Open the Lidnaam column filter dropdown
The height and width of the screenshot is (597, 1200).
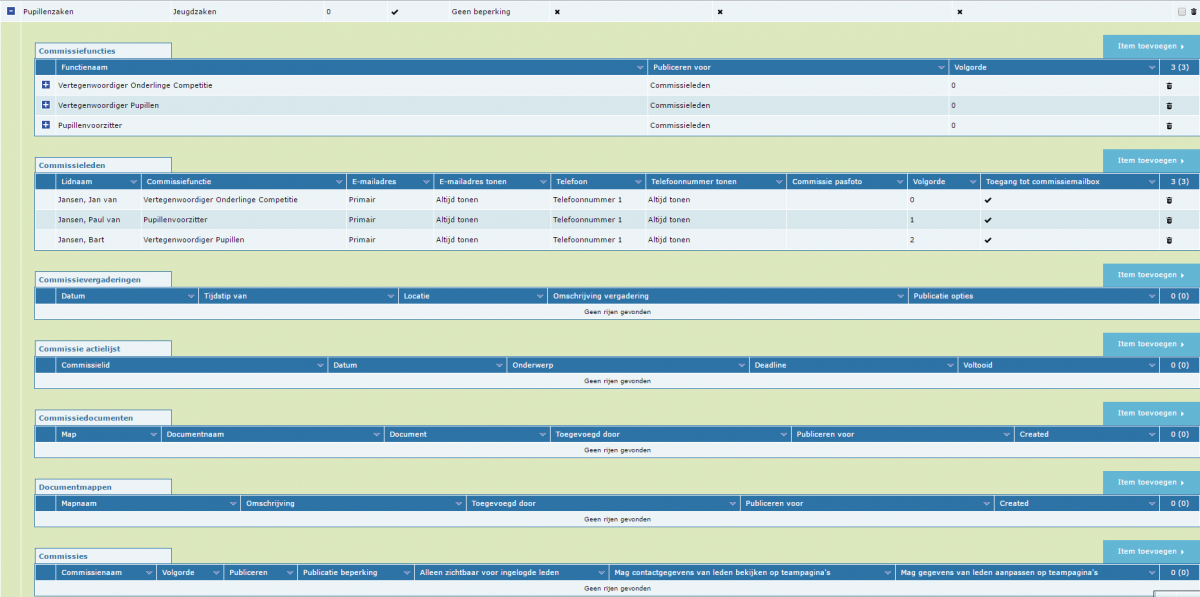pyautogui.click(x=133, y=182)
